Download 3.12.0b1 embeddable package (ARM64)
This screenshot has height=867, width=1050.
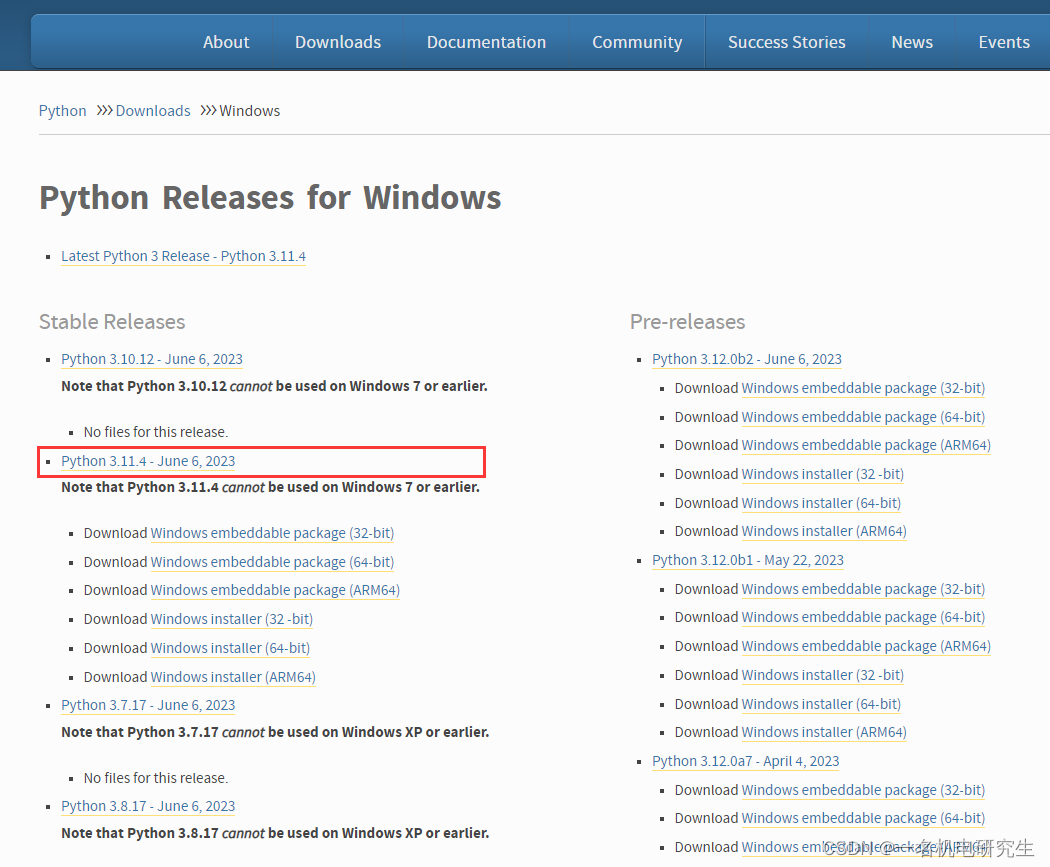pos(866,645)
